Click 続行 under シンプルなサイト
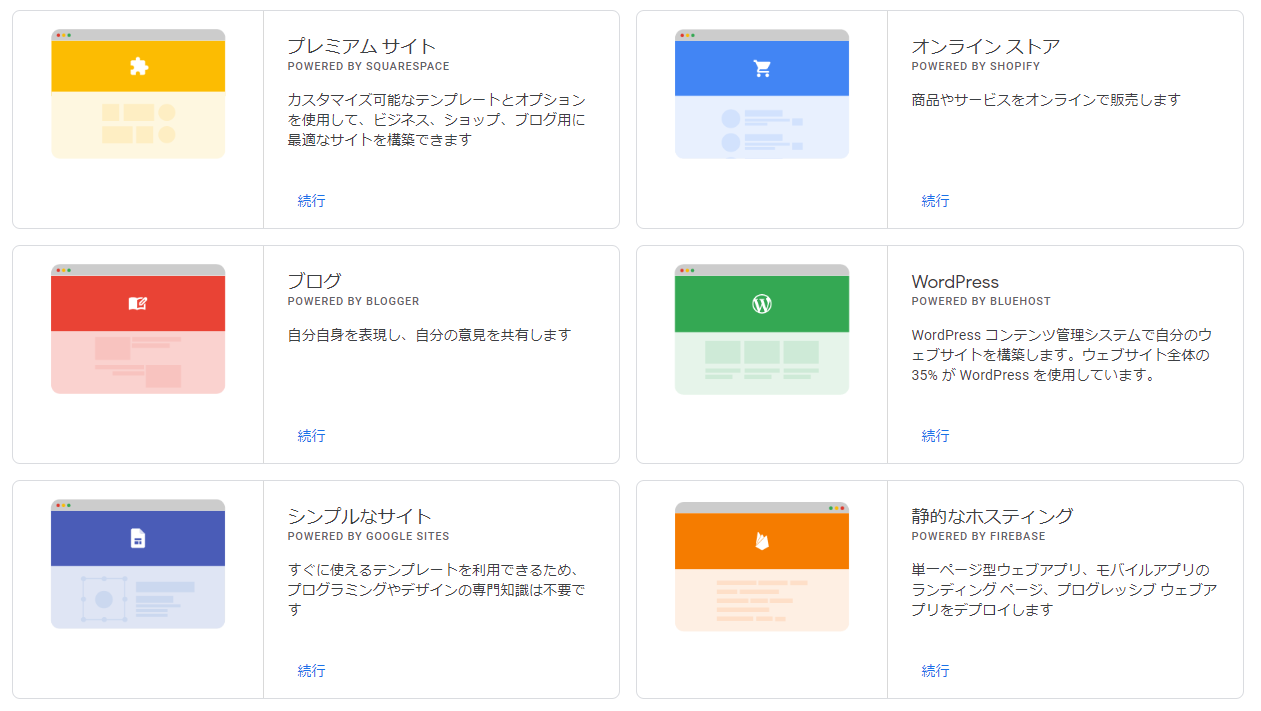Viewport: 1261px width, 711px height. (x=311, y=671)
